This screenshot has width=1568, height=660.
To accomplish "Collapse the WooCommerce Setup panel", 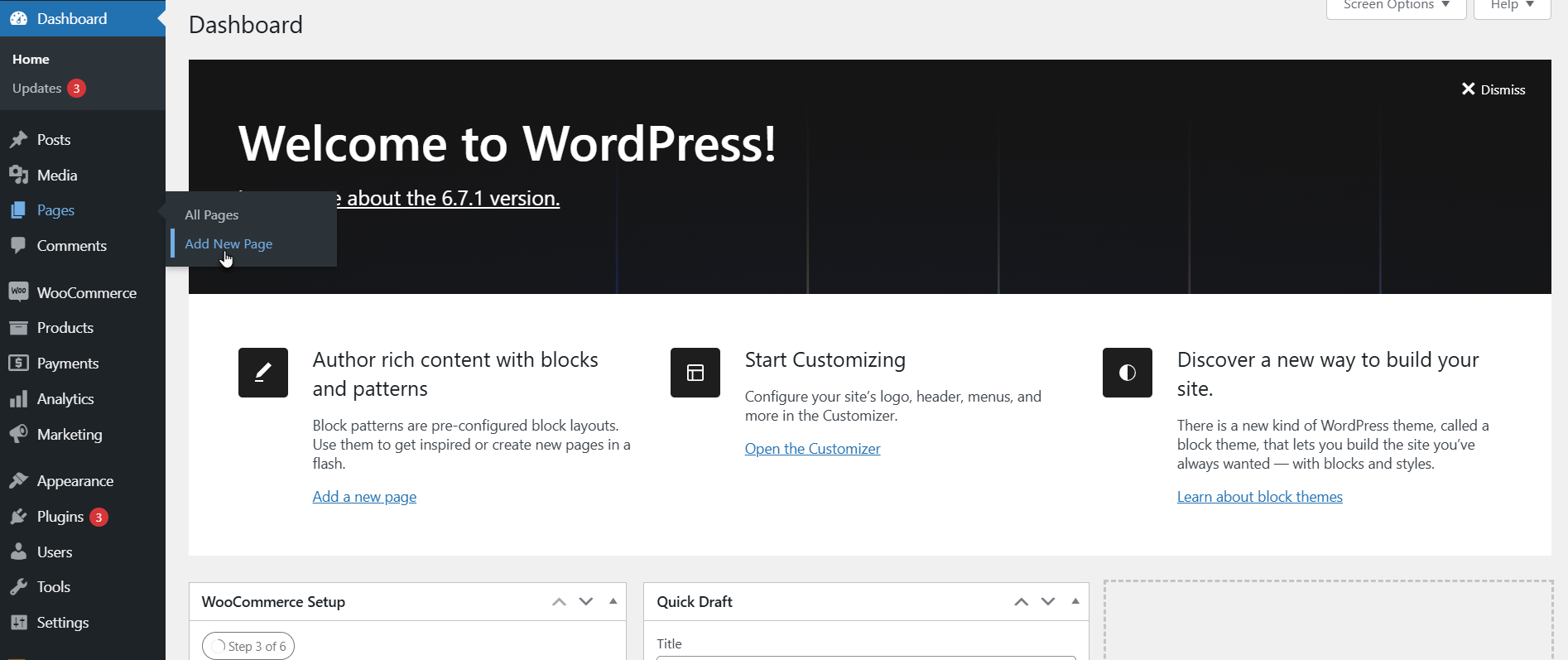I will (x=613, y=602).
